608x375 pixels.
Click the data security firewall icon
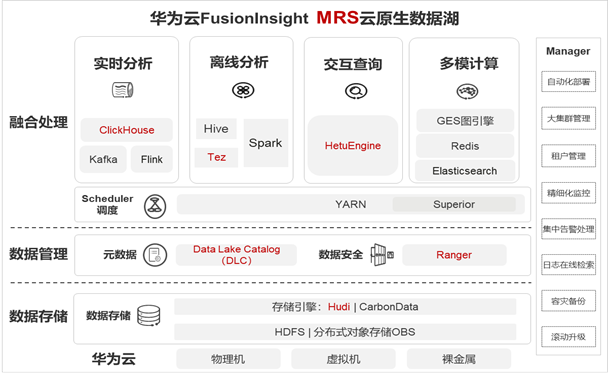coord(382,255)
